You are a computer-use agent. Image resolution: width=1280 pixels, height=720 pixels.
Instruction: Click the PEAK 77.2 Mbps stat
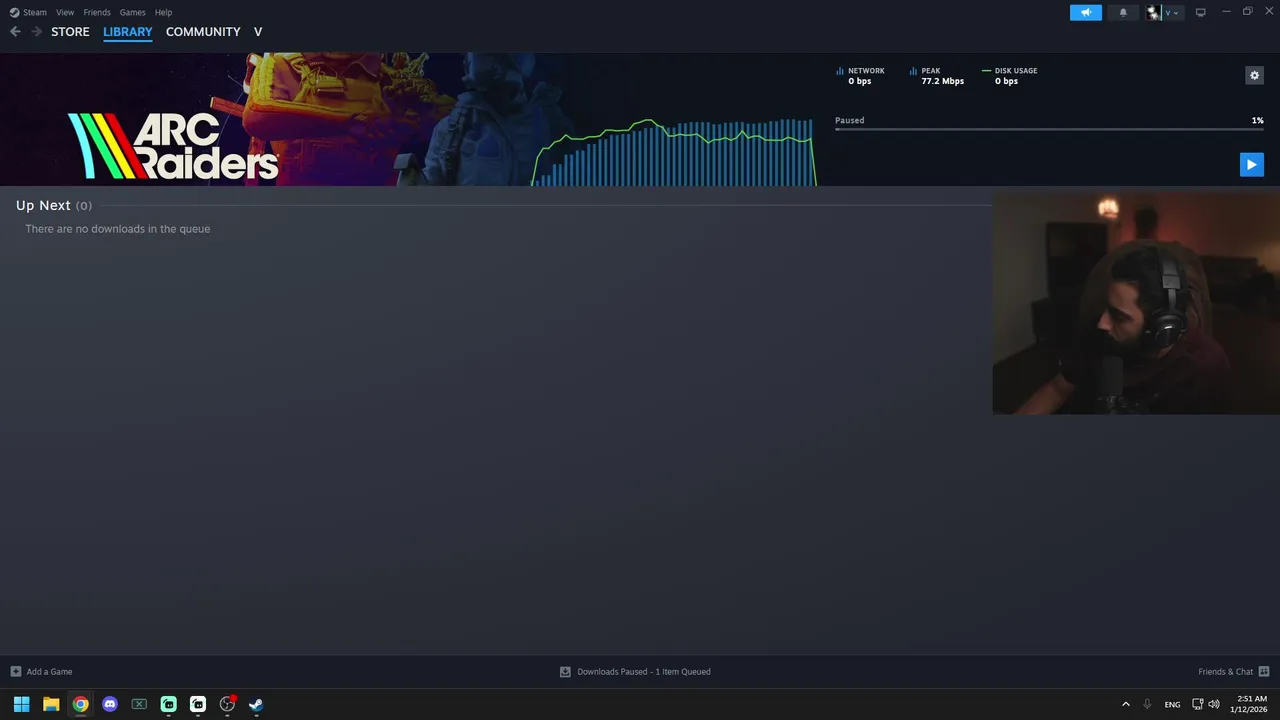[937, 76]
